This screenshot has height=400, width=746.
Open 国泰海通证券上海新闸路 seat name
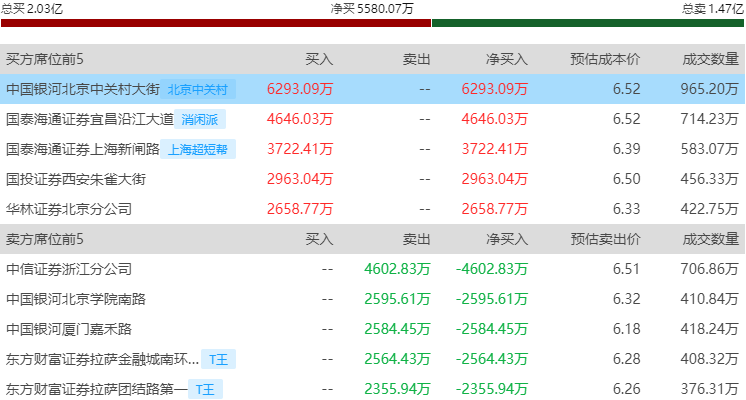[x=83, y=149]
